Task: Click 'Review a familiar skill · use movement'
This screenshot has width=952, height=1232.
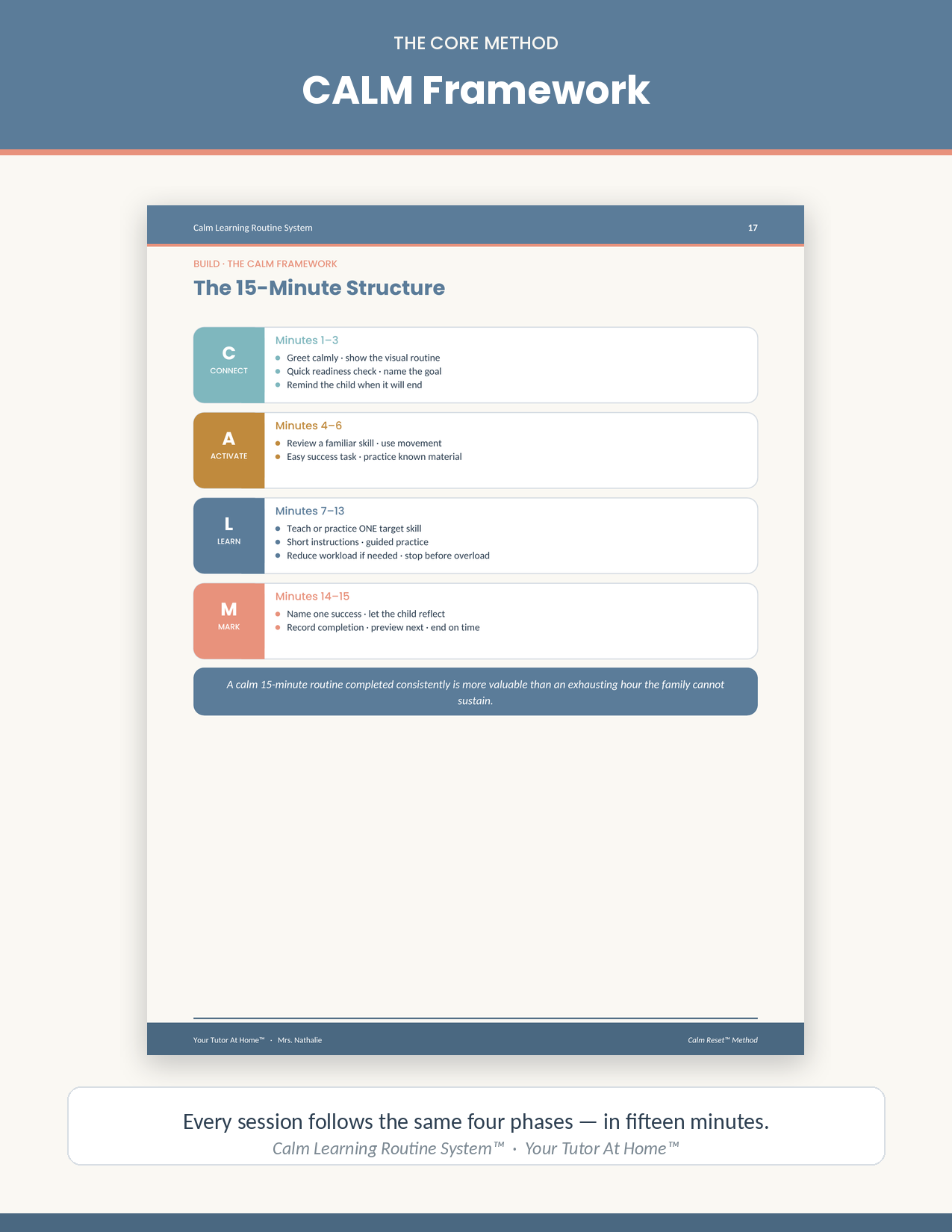Action: click(364, 443)
